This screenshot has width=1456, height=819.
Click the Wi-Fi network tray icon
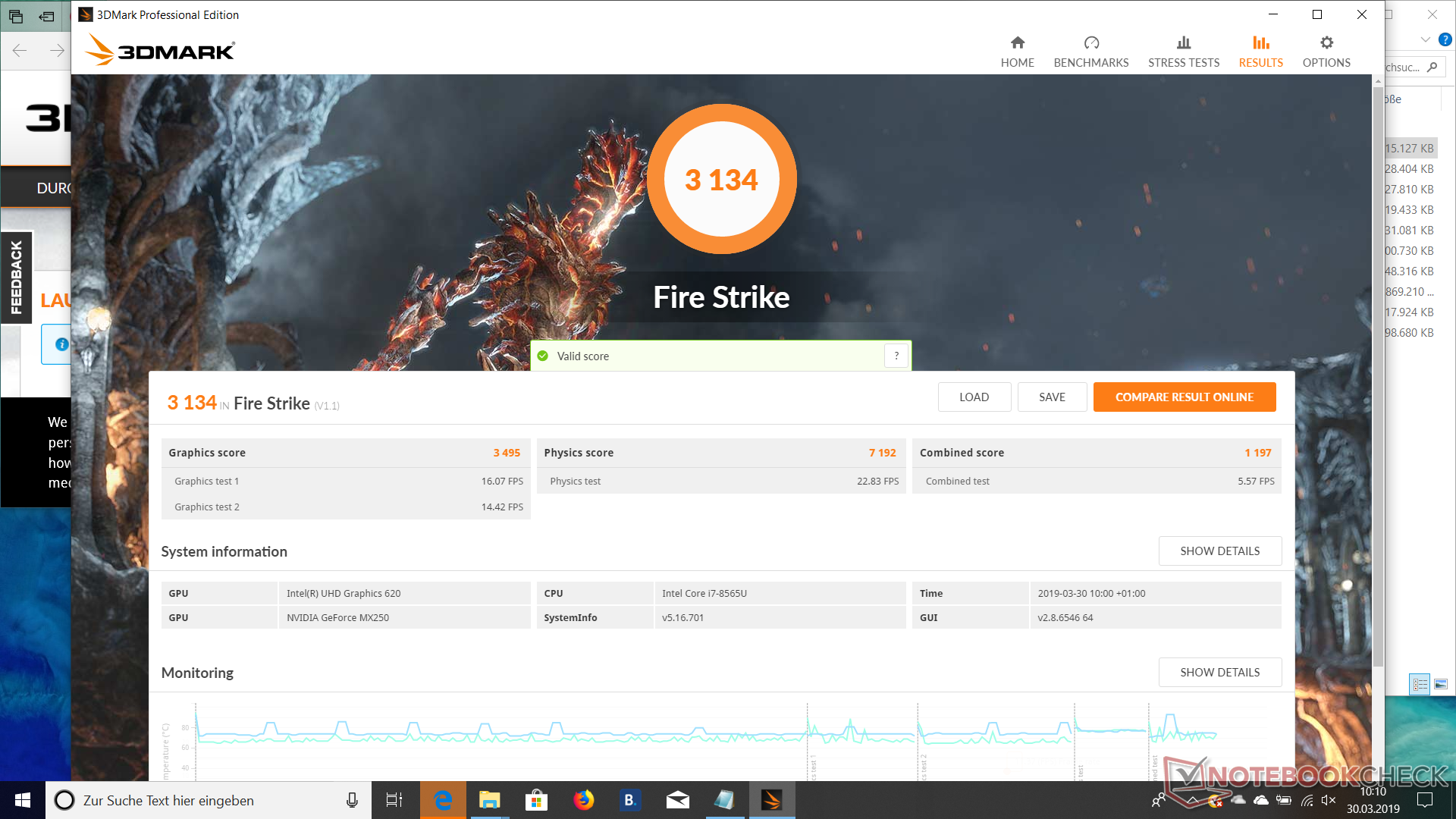[x=1307, y=800]
